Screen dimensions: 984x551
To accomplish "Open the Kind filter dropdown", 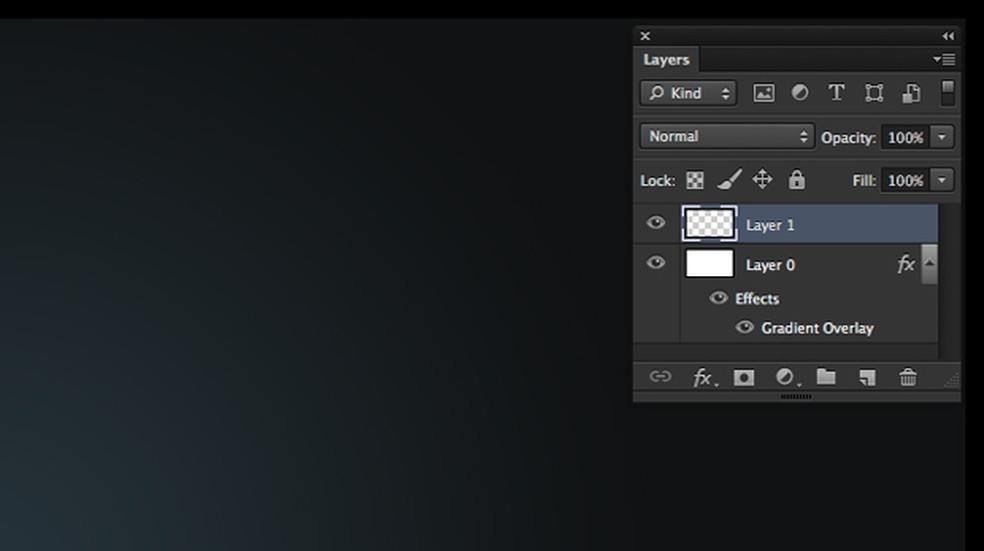I will 688,93.
